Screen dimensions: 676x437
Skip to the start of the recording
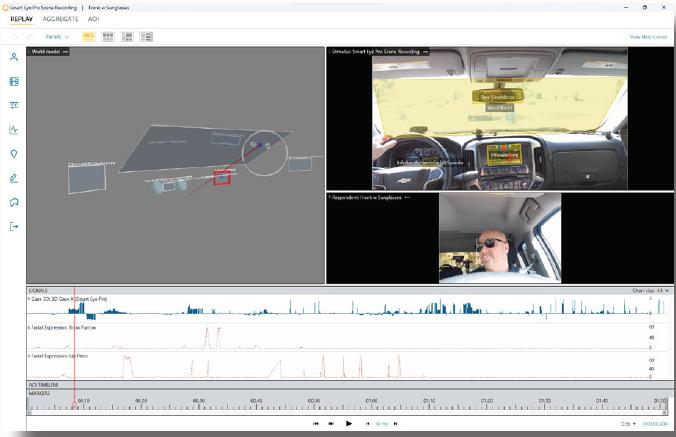(x=316, y=424)
